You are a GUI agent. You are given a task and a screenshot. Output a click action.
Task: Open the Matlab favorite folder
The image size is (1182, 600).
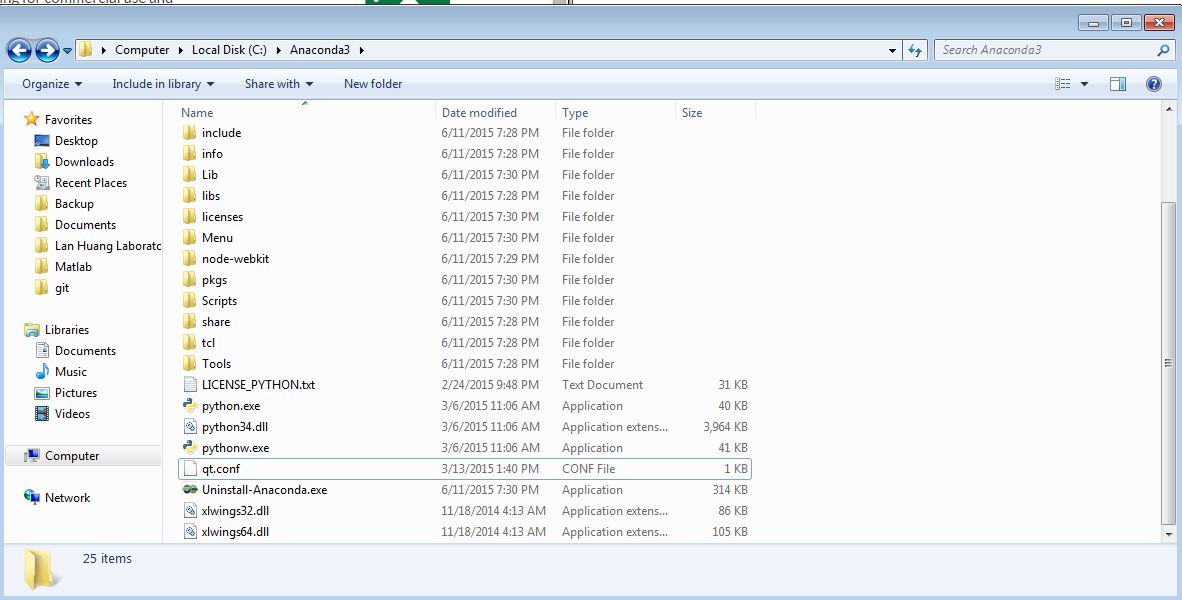coord(73,267)
